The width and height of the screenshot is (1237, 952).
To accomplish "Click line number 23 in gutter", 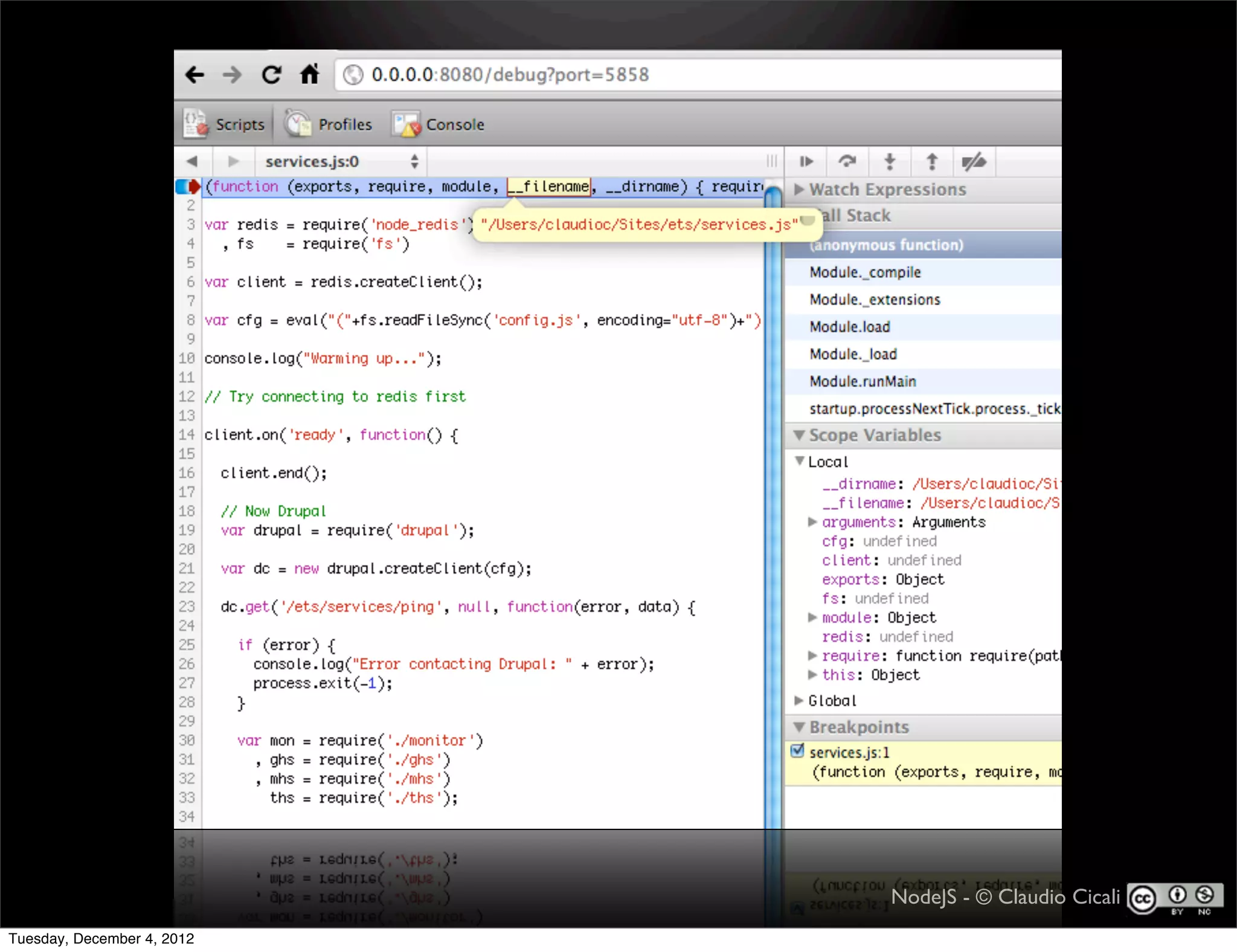I will 187,606.
